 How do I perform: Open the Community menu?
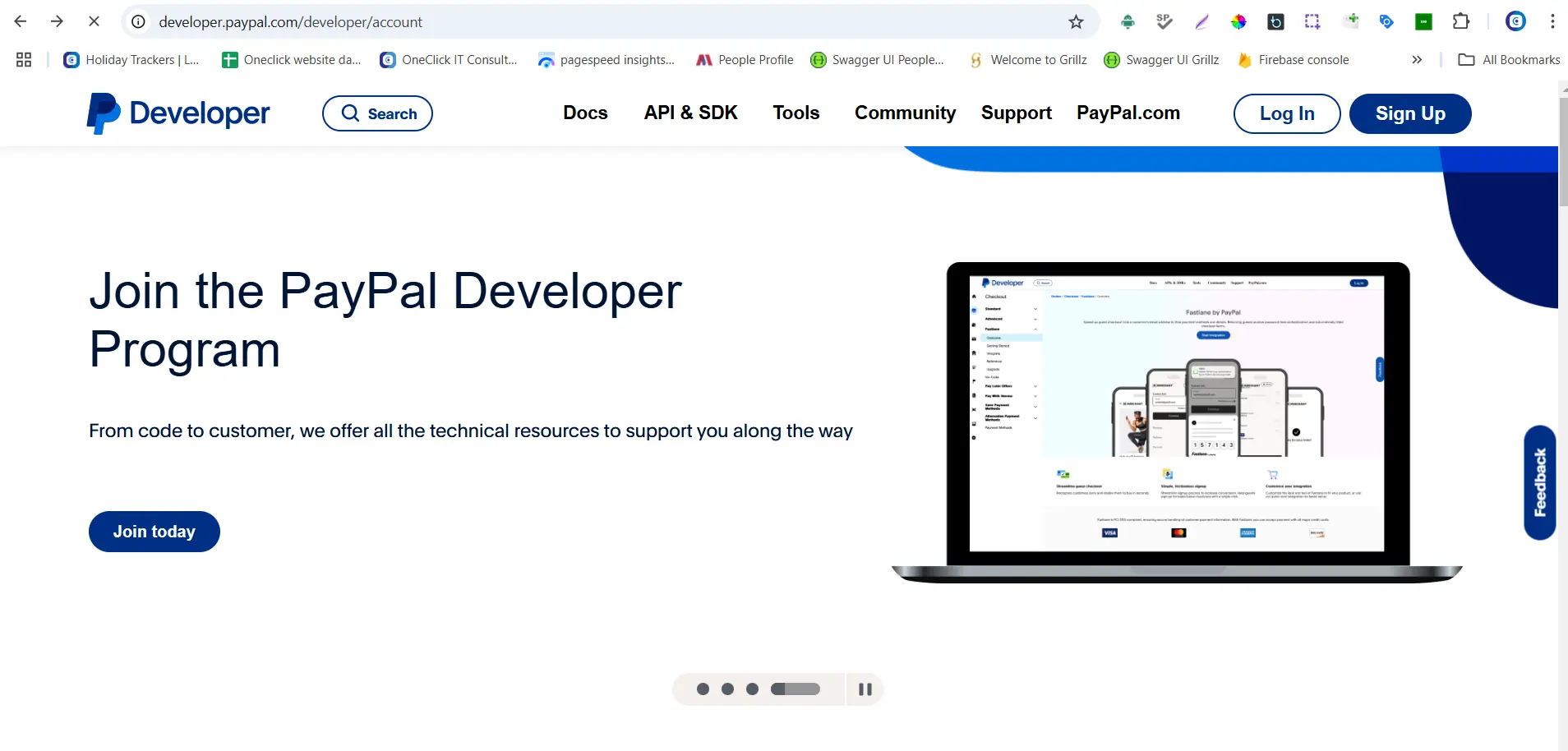point(905,113)
